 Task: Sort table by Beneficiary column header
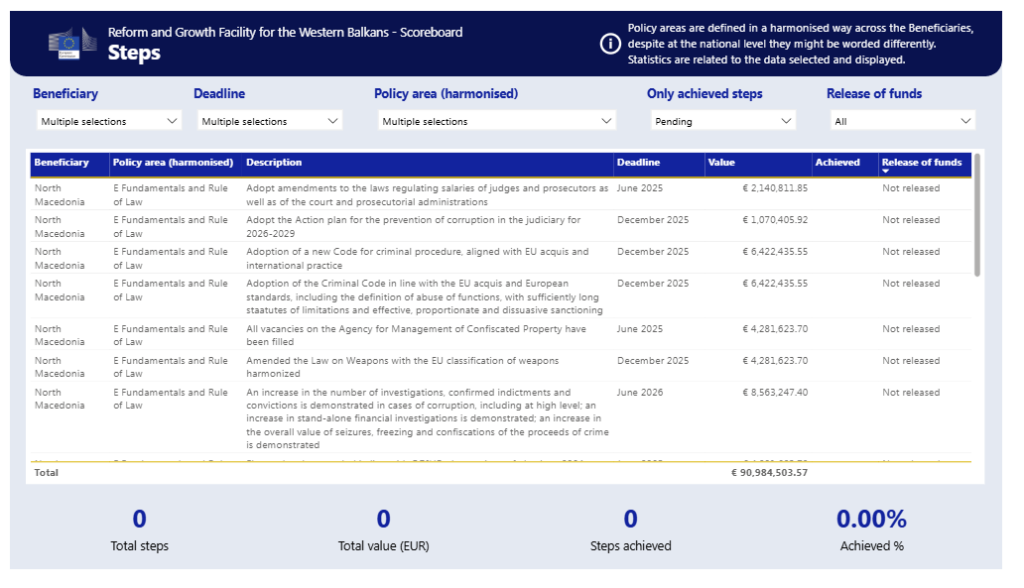tap(61, 162)
